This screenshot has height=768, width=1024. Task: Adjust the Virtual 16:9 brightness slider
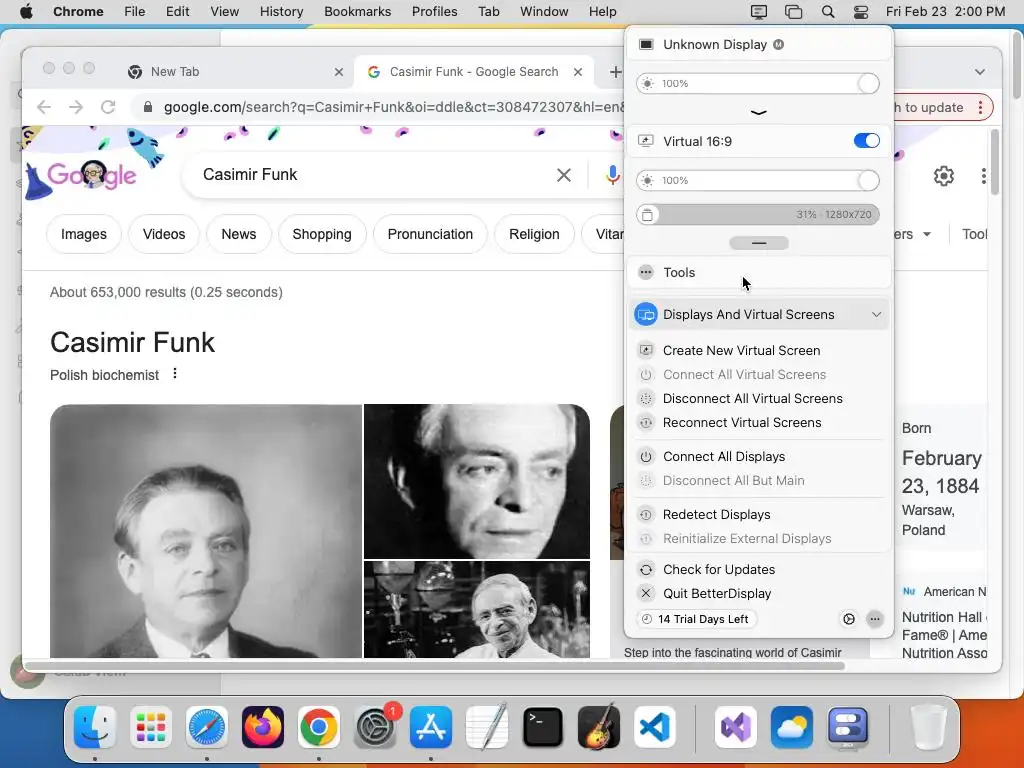(758, 180)
